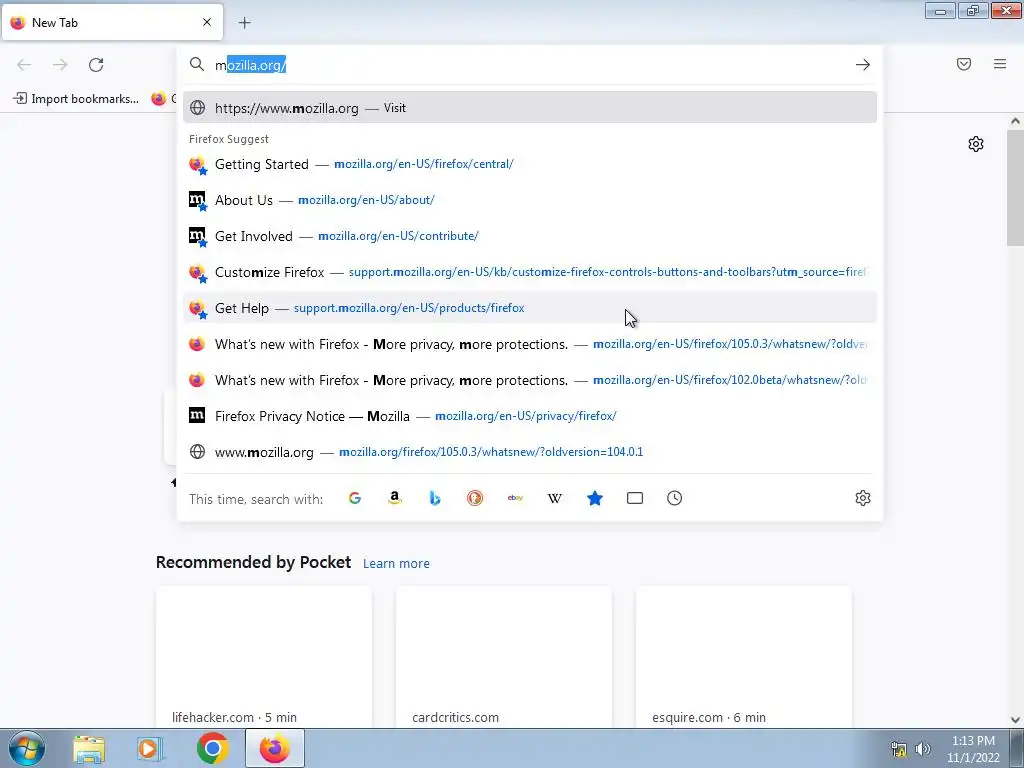Open the About Us suggestion
This screenshot has width=1024, height=768.
[x=530, y=200]
